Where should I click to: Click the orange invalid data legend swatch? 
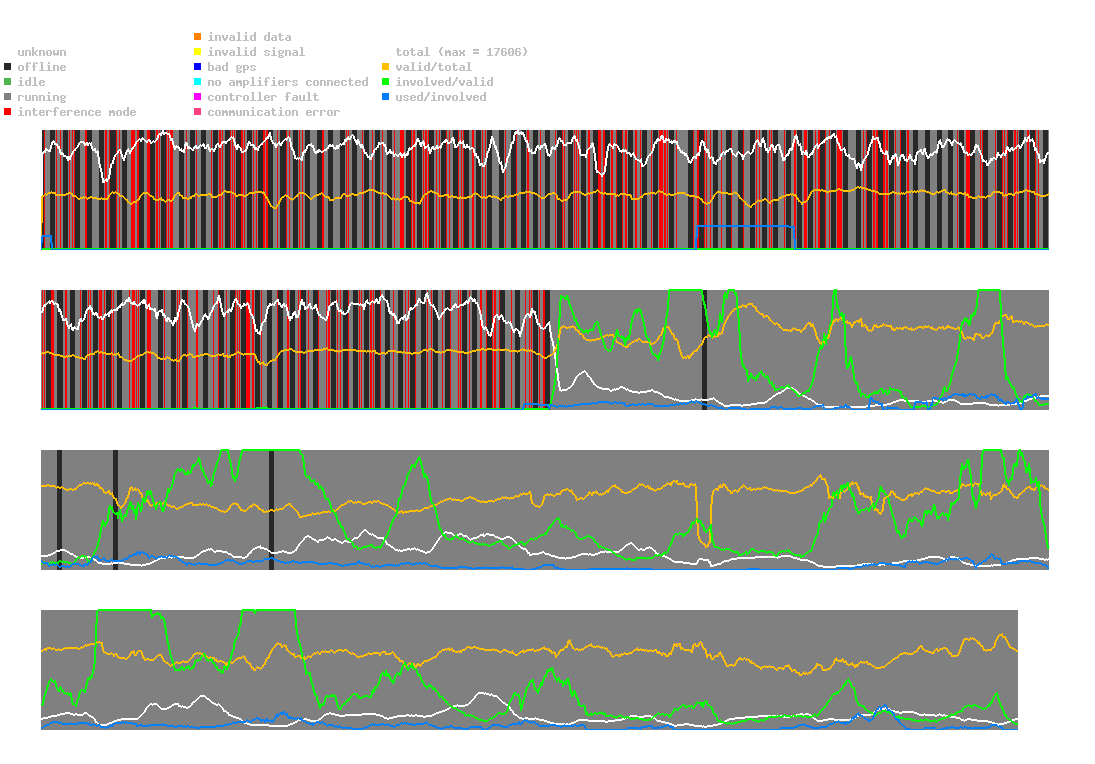(198, 37)
